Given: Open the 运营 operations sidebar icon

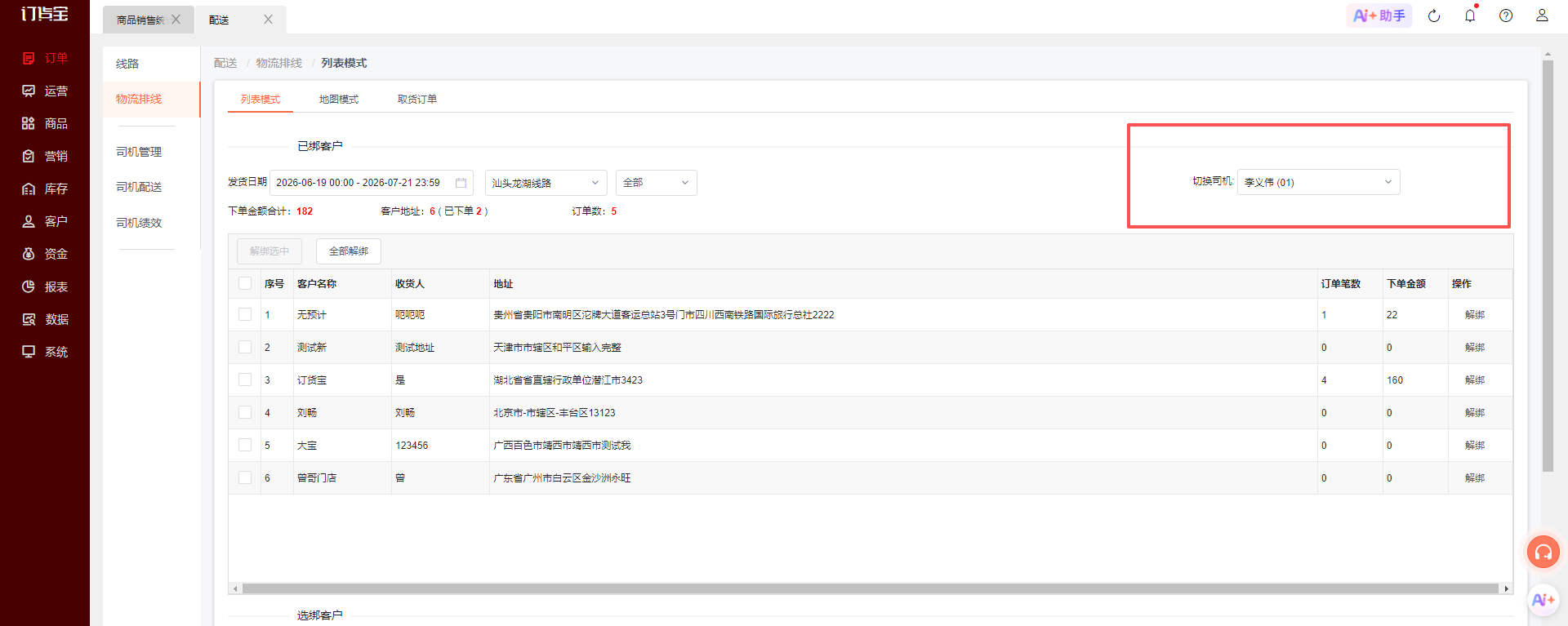Looking at the screenshot, I should [x=29, y=91].
